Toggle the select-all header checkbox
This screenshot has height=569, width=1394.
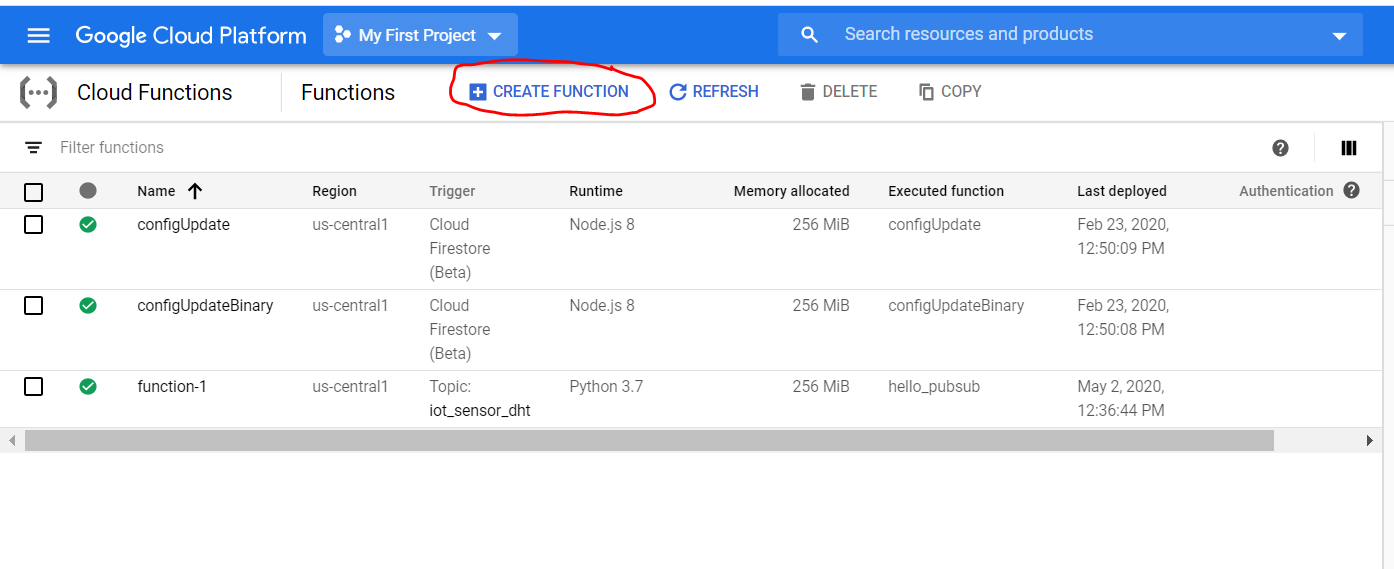[33, 192]
